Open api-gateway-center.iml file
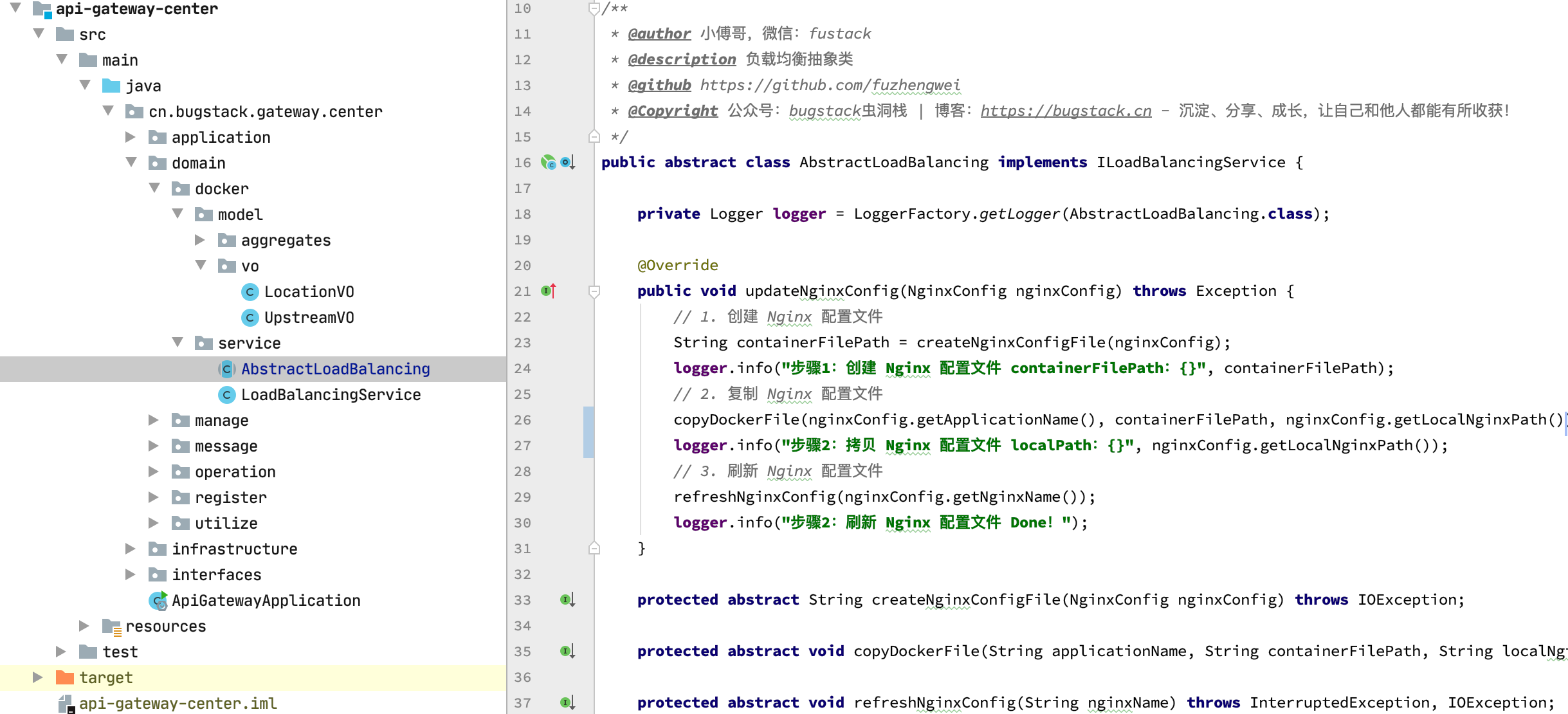 [178, 704]
